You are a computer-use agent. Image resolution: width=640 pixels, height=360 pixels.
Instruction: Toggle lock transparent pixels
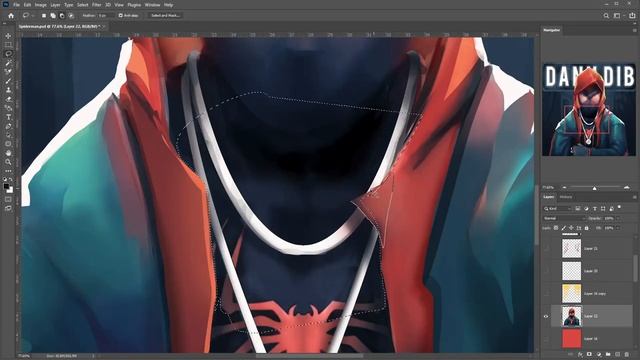556,228
